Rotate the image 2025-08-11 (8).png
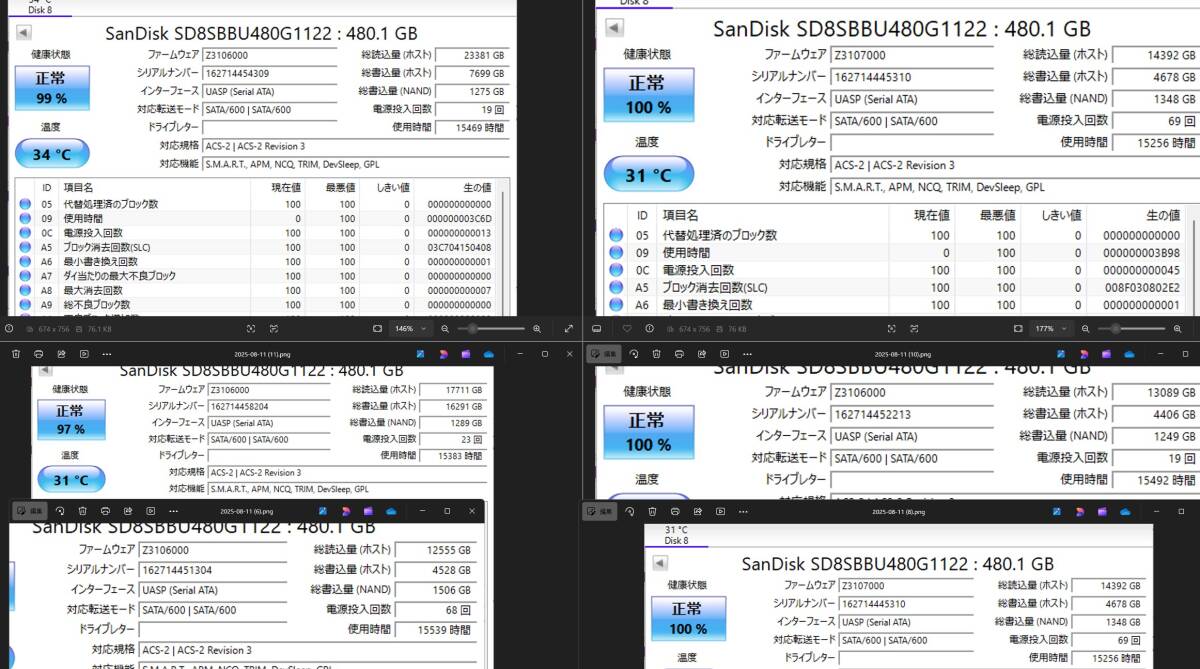This screenshot has height=669, width=1200. click(x=630, y=511)
